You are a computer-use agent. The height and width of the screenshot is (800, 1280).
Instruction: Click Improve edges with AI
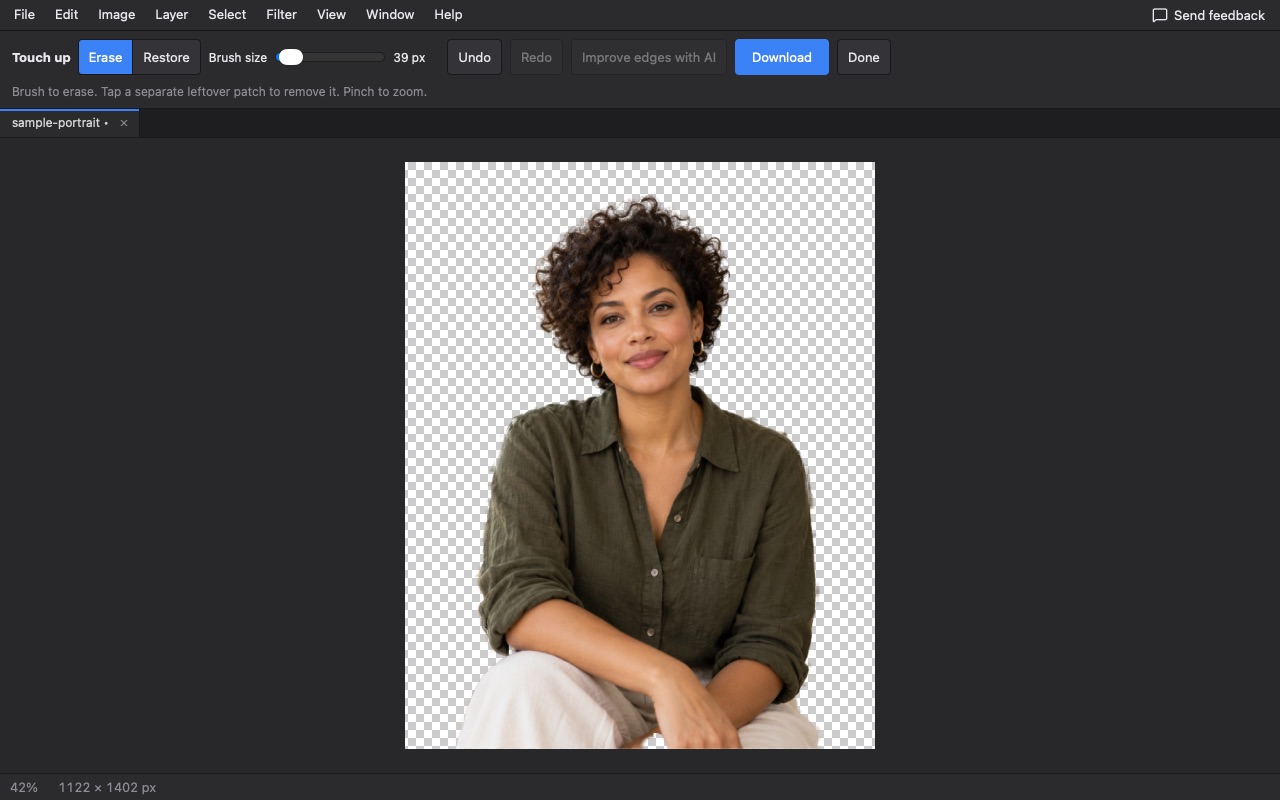[x=649, y=57]
